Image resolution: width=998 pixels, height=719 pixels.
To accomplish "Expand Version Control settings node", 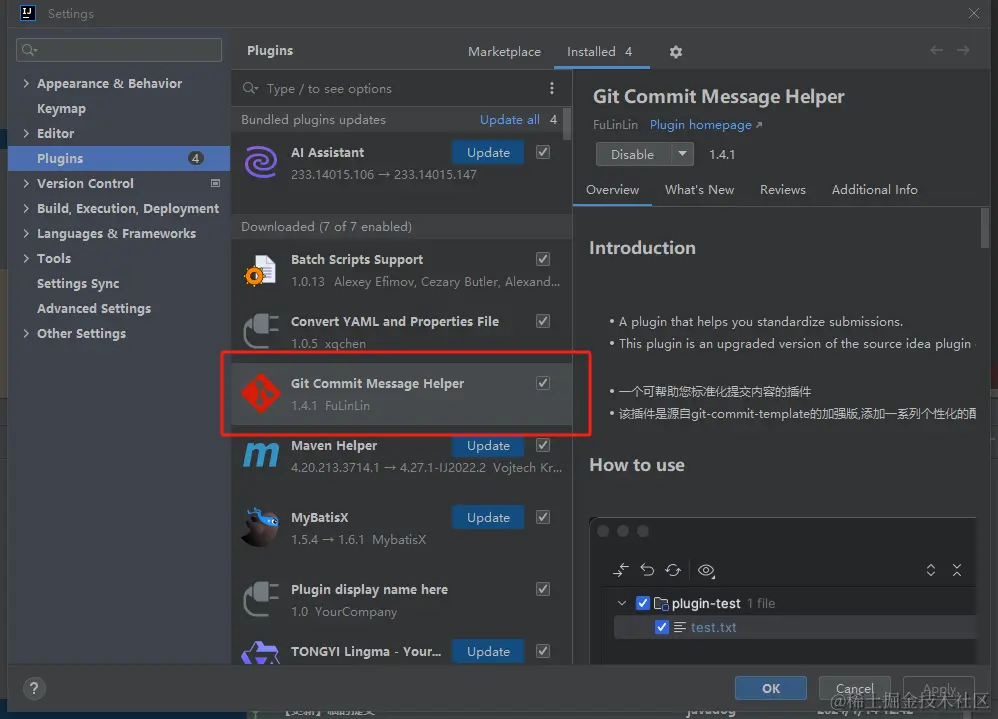I will [x=26, y=183].
